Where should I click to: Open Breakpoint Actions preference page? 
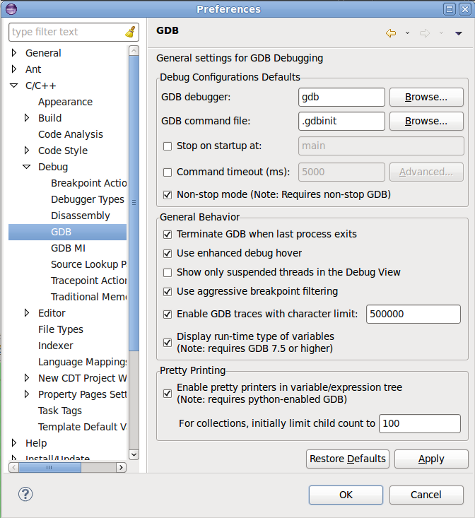tap(89, 183)
